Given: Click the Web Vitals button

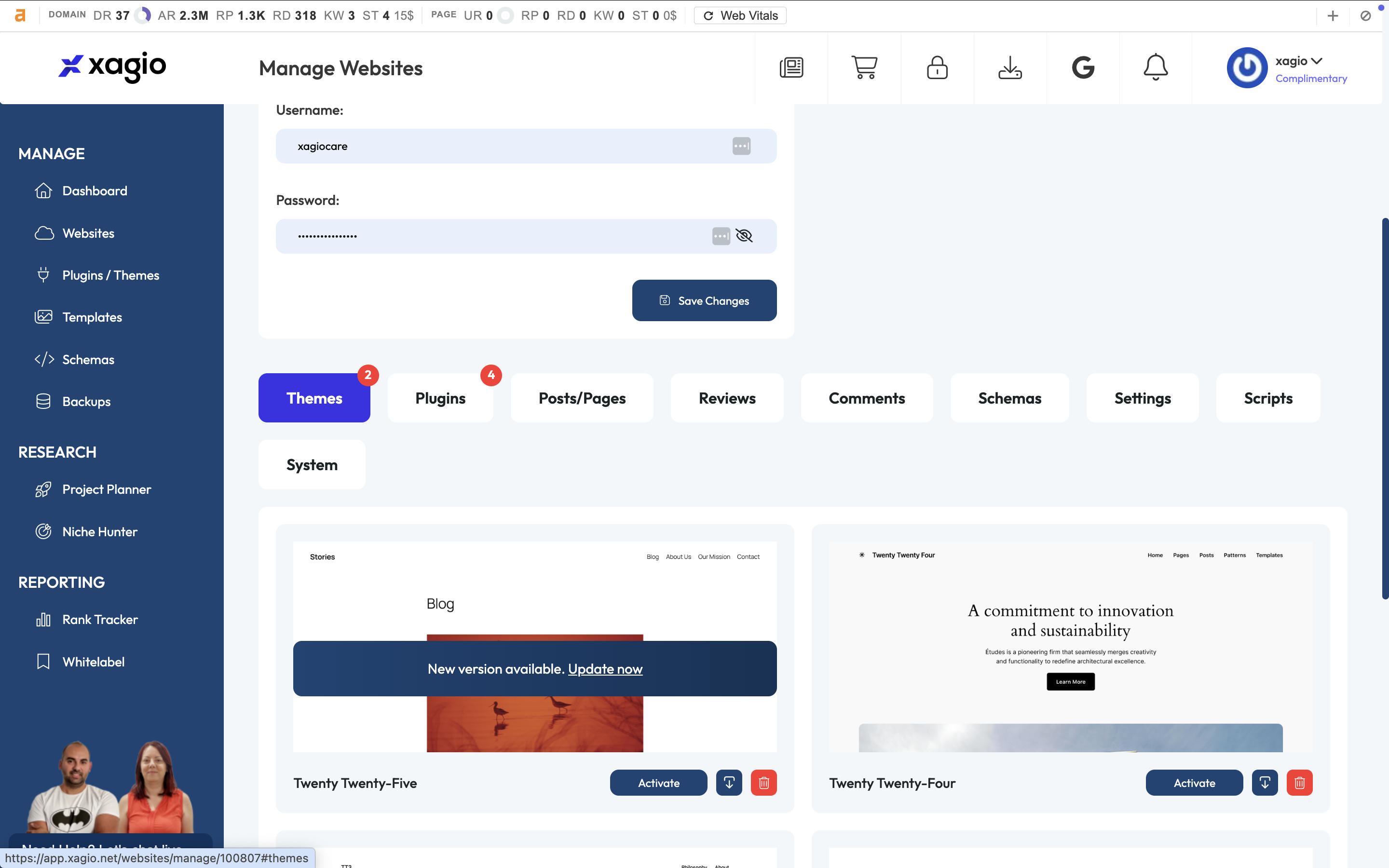Looking at the screenshot, I should tap(740, 15).
